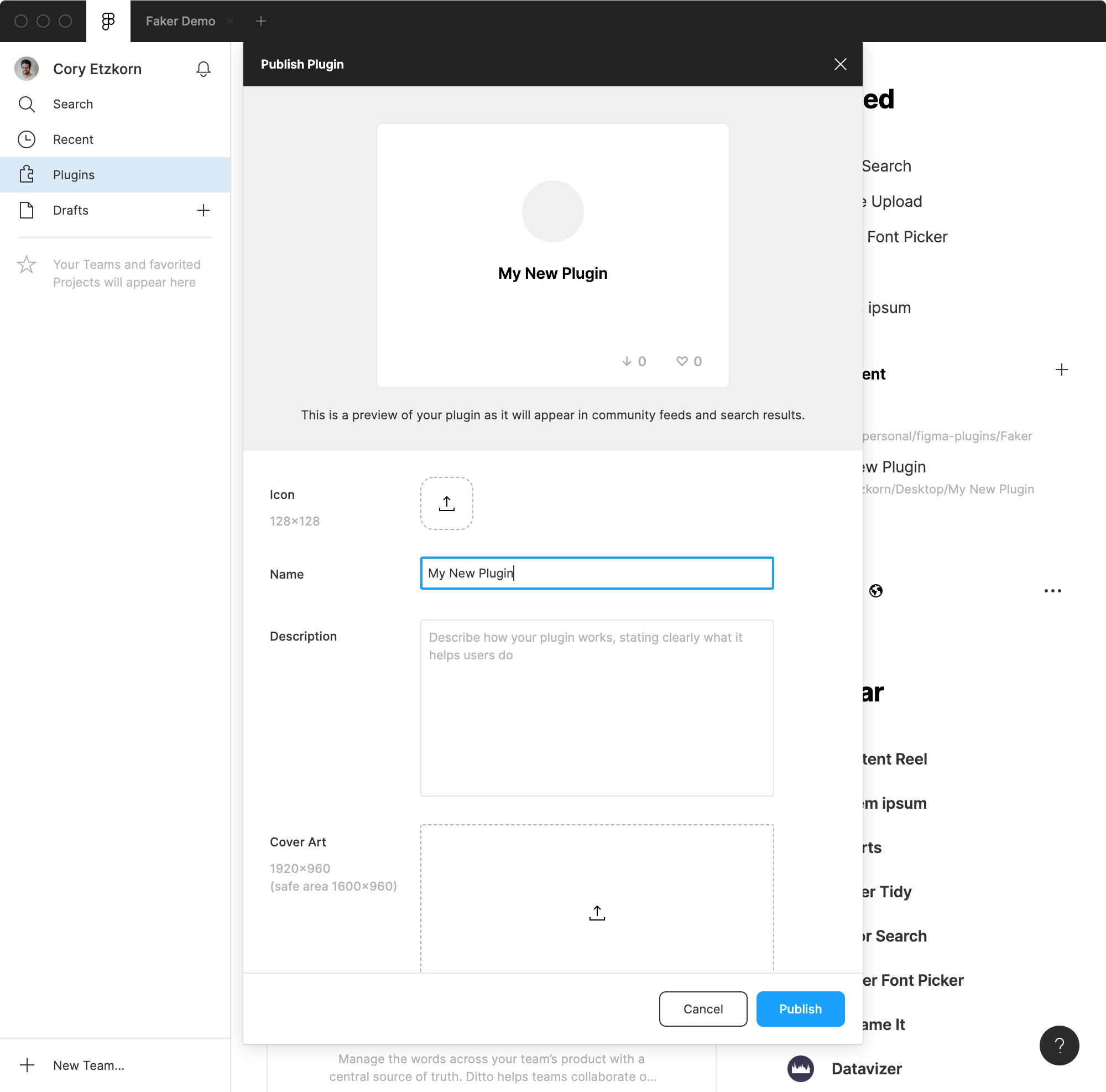Click the downloads count icon in preview

click(627, 361)
